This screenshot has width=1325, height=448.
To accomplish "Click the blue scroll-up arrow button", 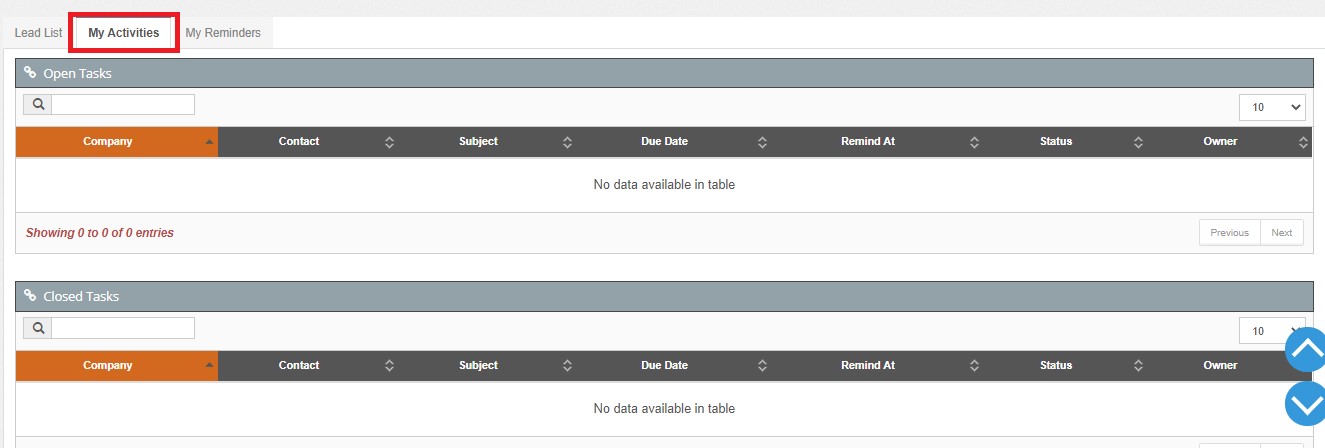I will (x=1305, y=350).
